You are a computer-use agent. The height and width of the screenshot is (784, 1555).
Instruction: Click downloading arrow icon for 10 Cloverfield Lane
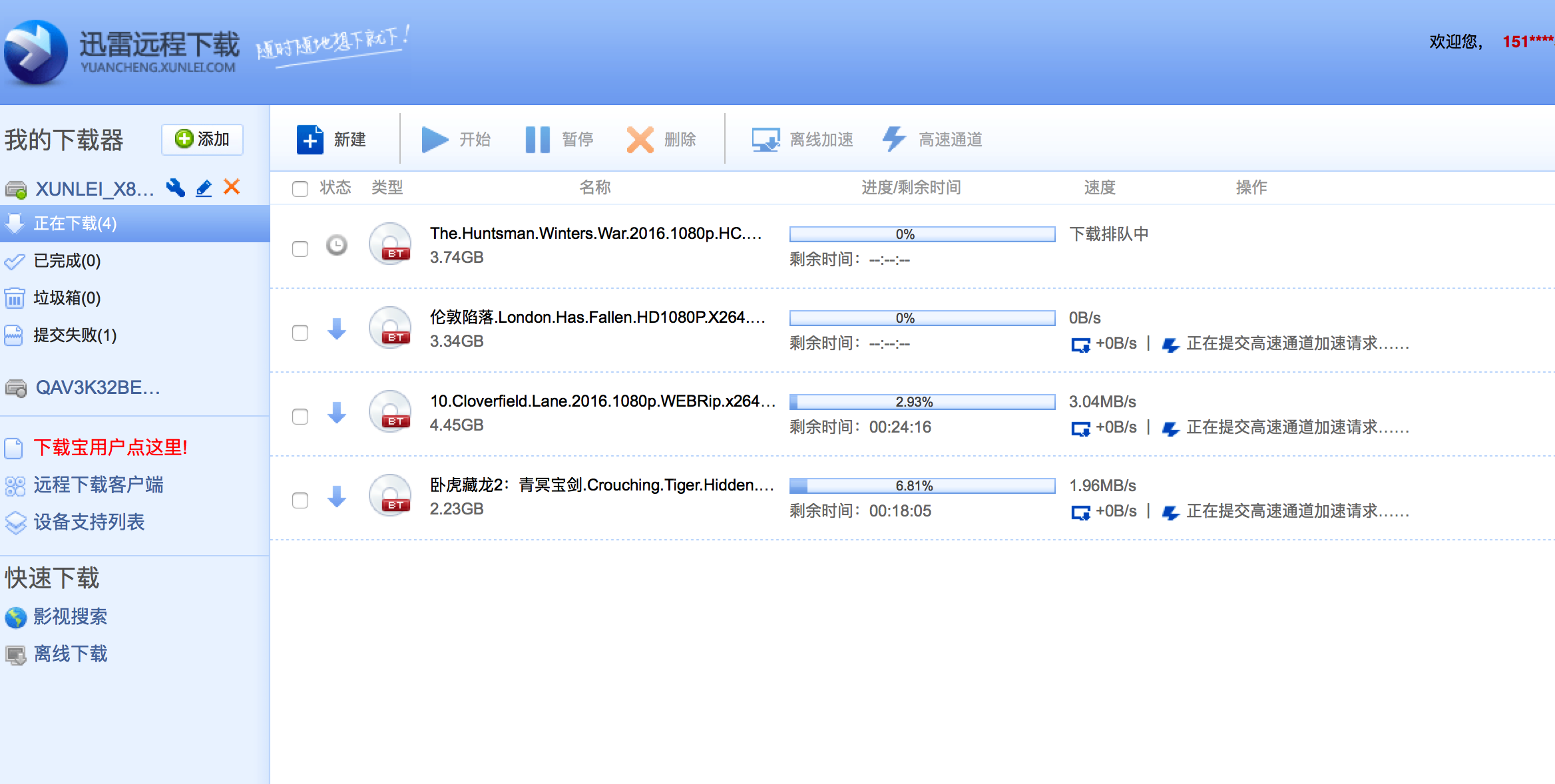(337, 413)
